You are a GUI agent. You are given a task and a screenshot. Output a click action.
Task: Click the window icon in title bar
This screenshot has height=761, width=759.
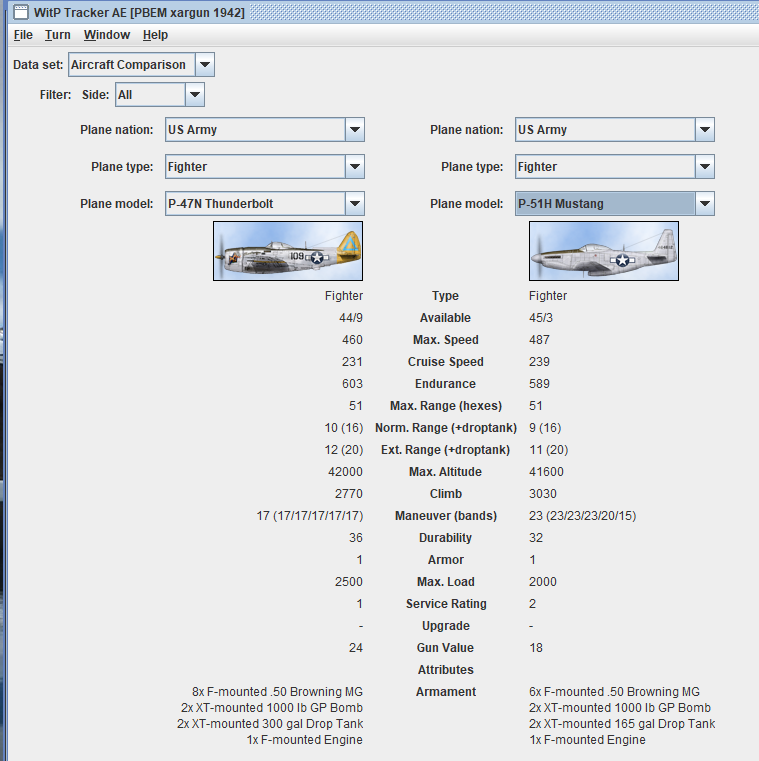[20, 12]
